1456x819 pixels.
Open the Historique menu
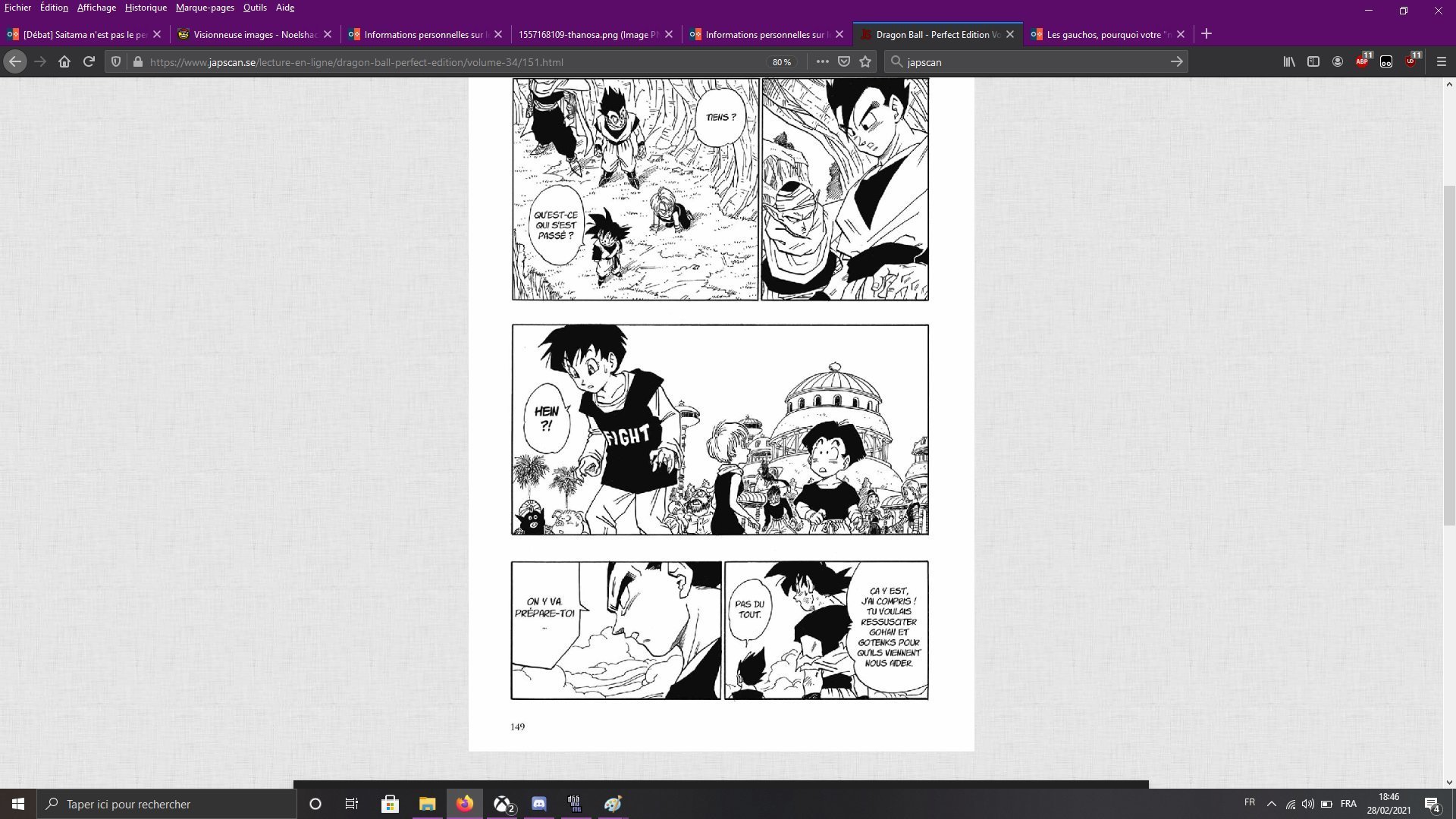click(x=146, y=8)
